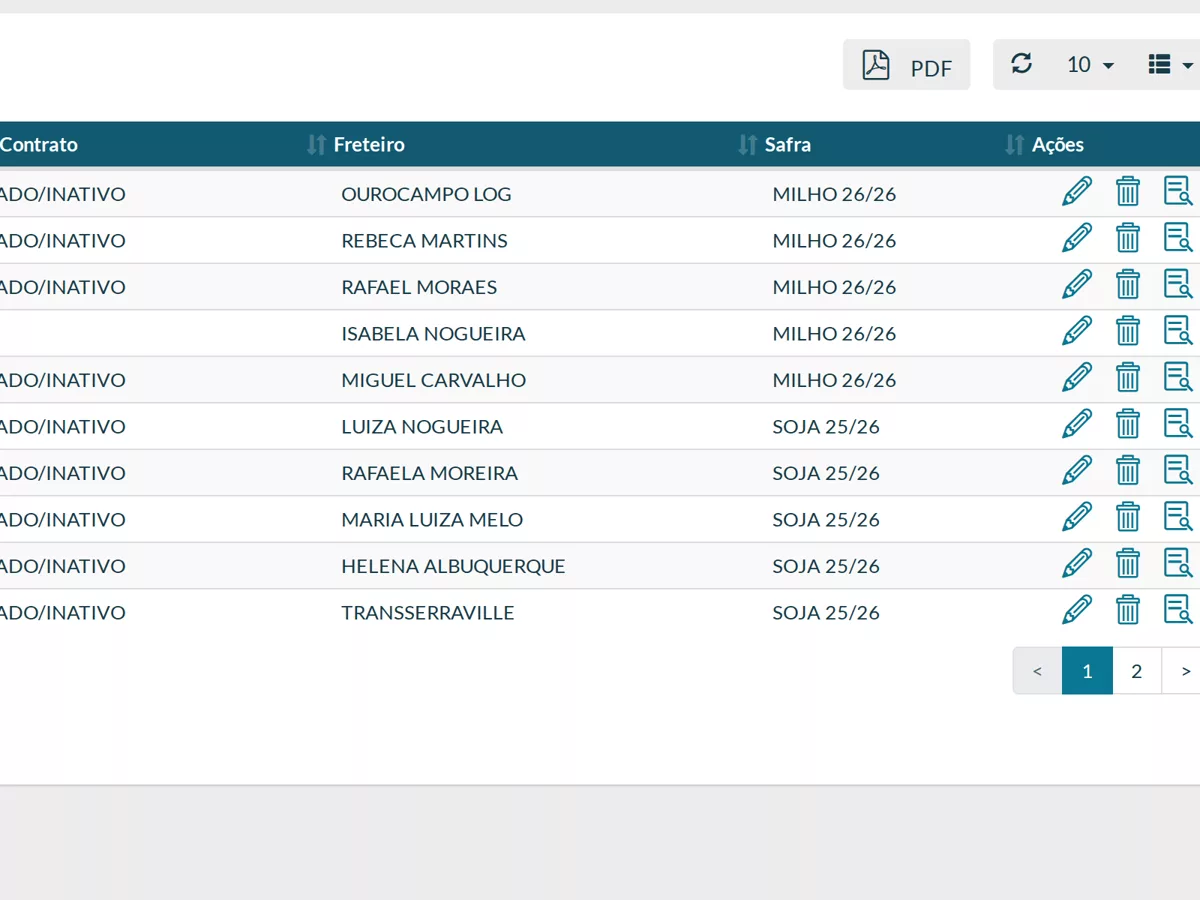The width and height of the screenshot is (1200, 900).
Task: Sort the table by Freteiro
Action: click(x=368, y=144)
